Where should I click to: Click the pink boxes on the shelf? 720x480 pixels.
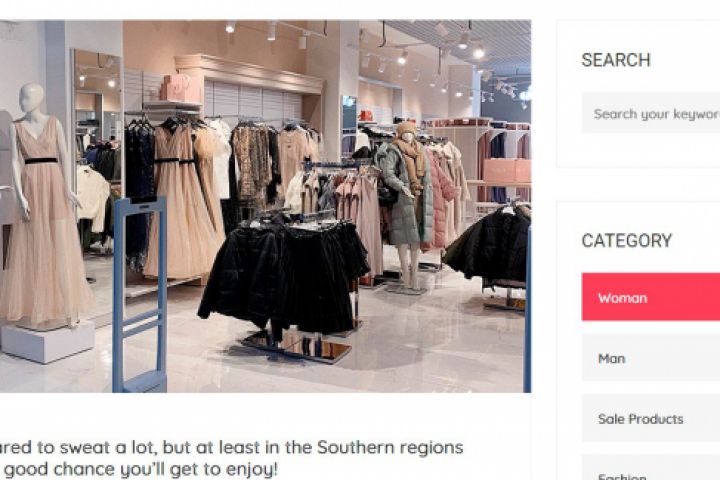tap(180, 88)
